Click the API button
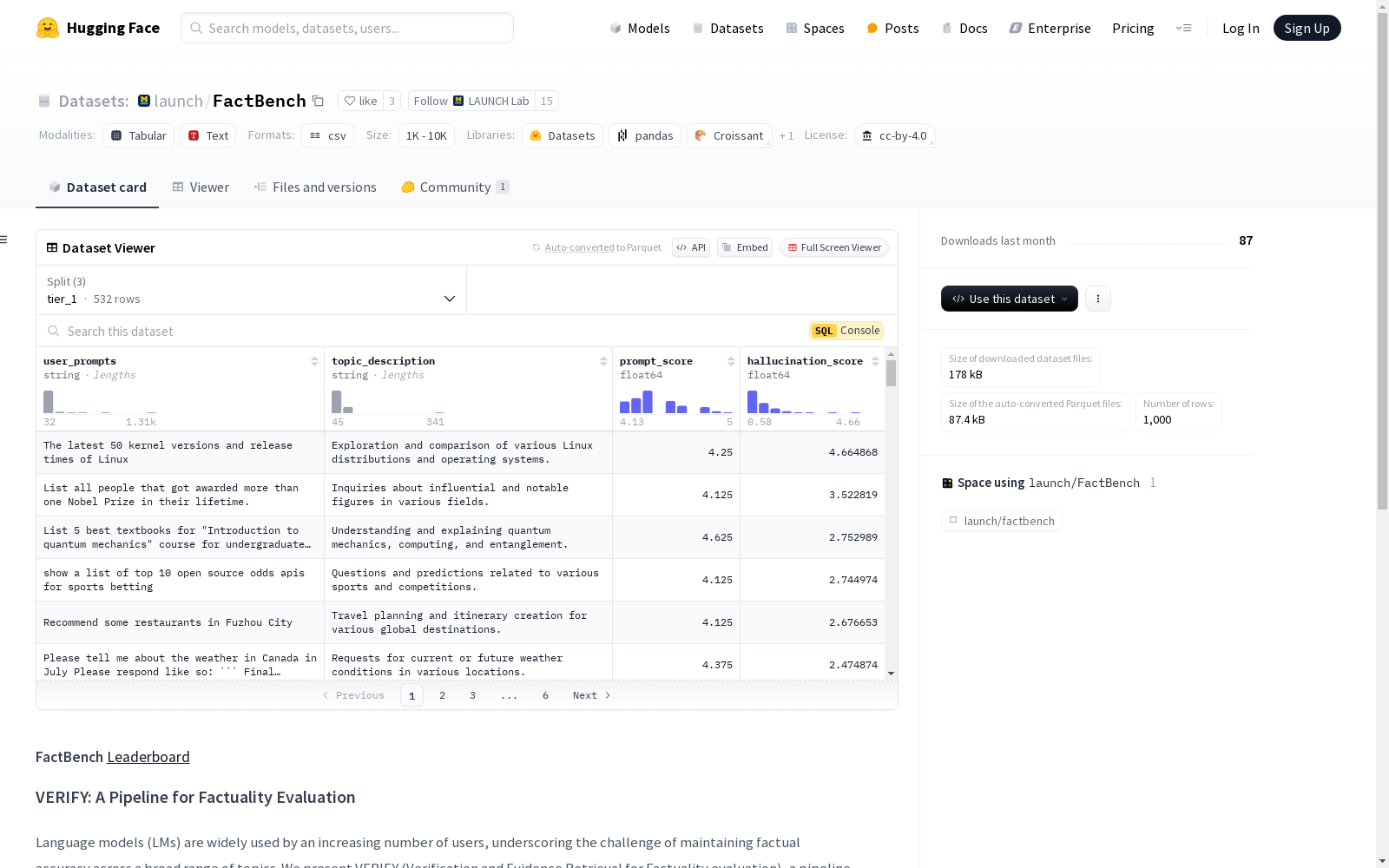 691,247
